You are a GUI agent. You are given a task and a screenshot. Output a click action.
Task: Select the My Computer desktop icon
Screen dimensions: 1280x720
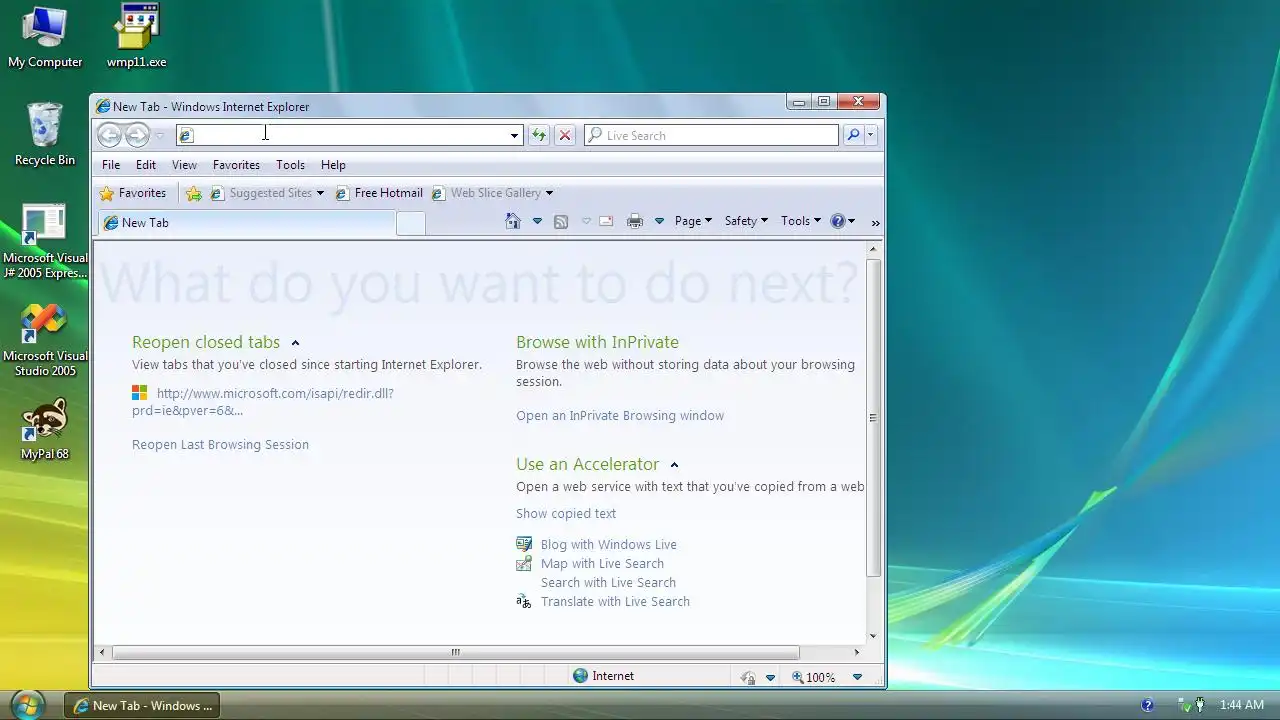[x=45, y=39]
